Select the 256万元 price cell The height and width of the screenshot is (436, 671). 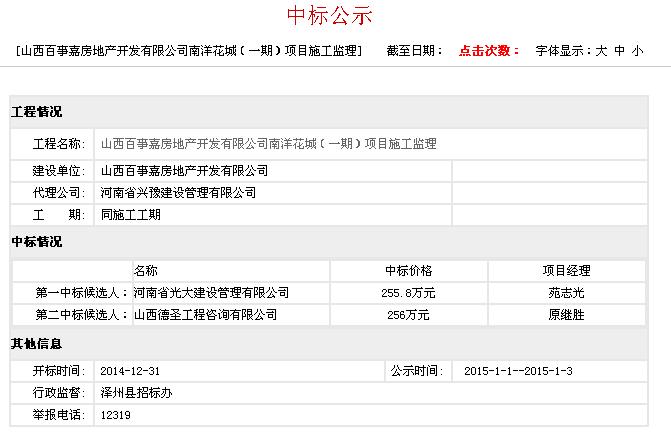(x=408, y=315)
